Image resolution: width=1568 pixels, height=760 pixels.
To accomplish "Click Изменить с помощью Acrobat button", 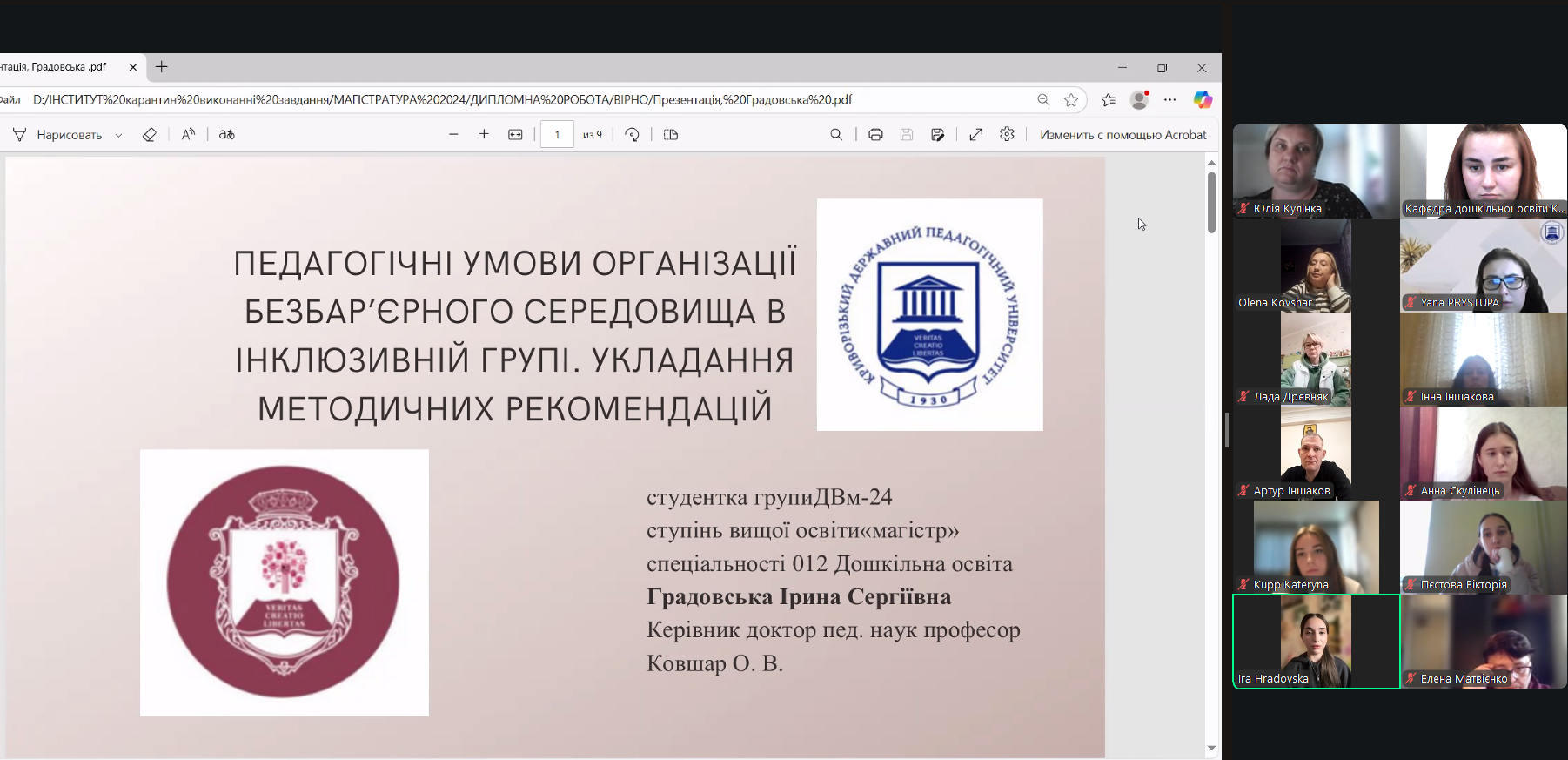I will (1123, 135).
